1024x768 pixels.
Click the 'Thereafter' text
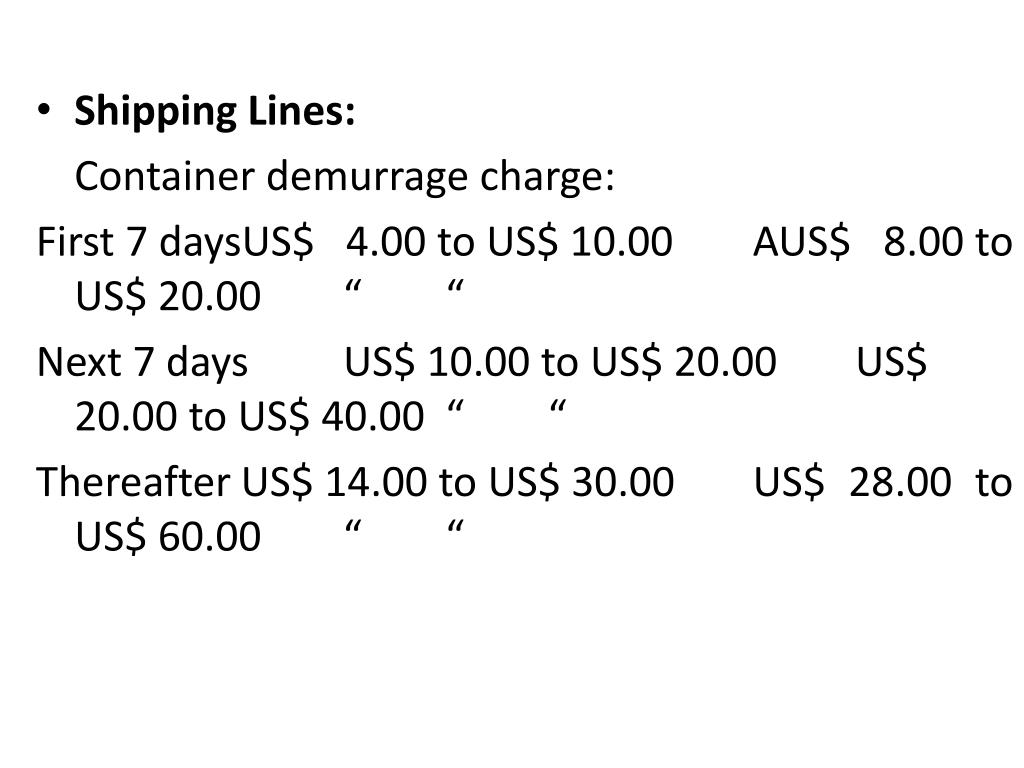(x=133, y=482)
